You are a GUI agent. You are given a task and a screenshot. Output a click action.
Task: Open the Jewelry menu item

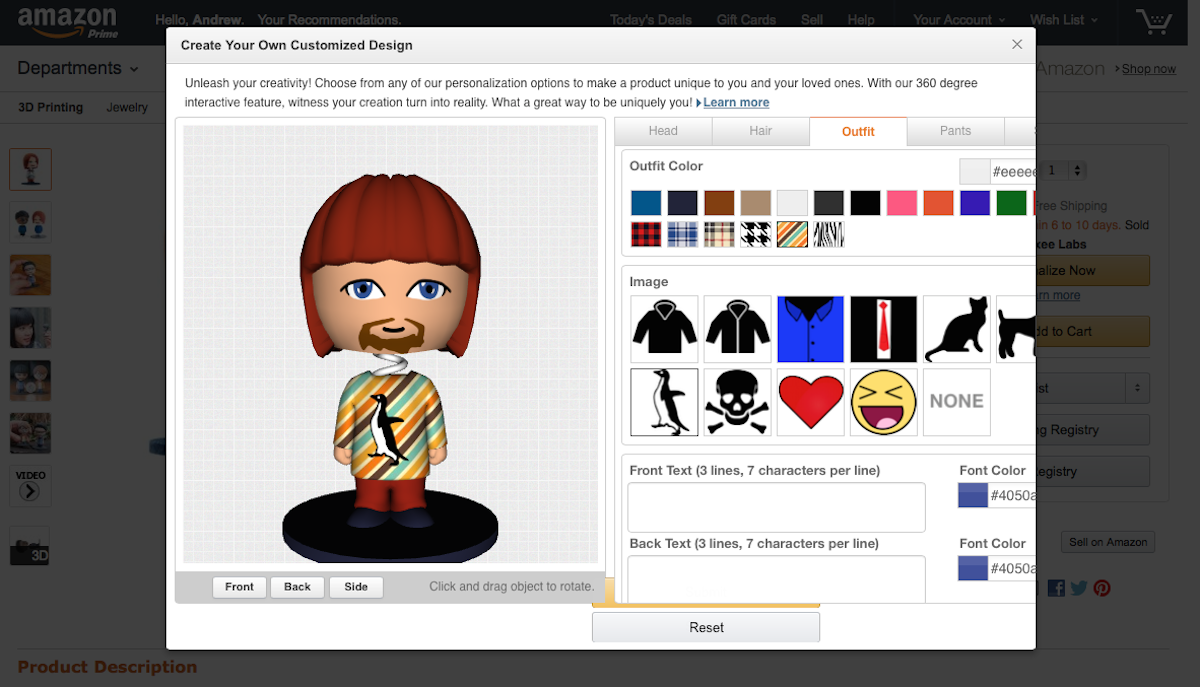click(x=127, y=107)
